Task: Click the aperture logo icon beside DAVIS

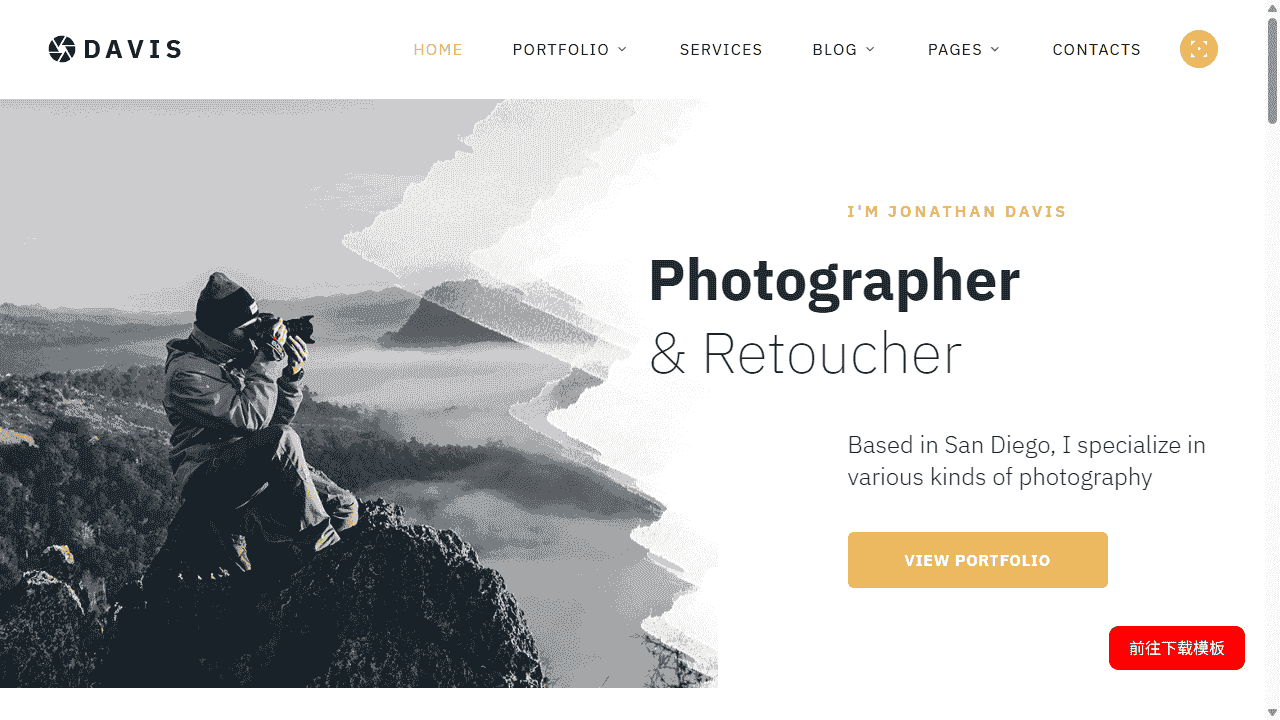Action: pos(62,49)
